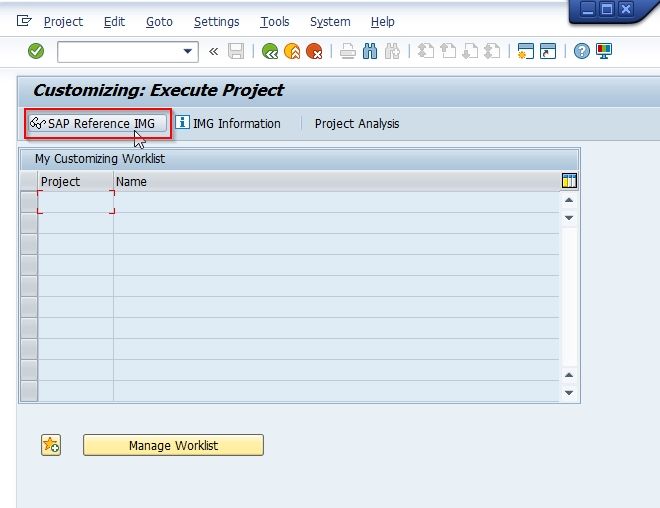Click the green Back icon
Image resolution: width=660 pixels, height=508 pixels.
(x=269, y=51)
